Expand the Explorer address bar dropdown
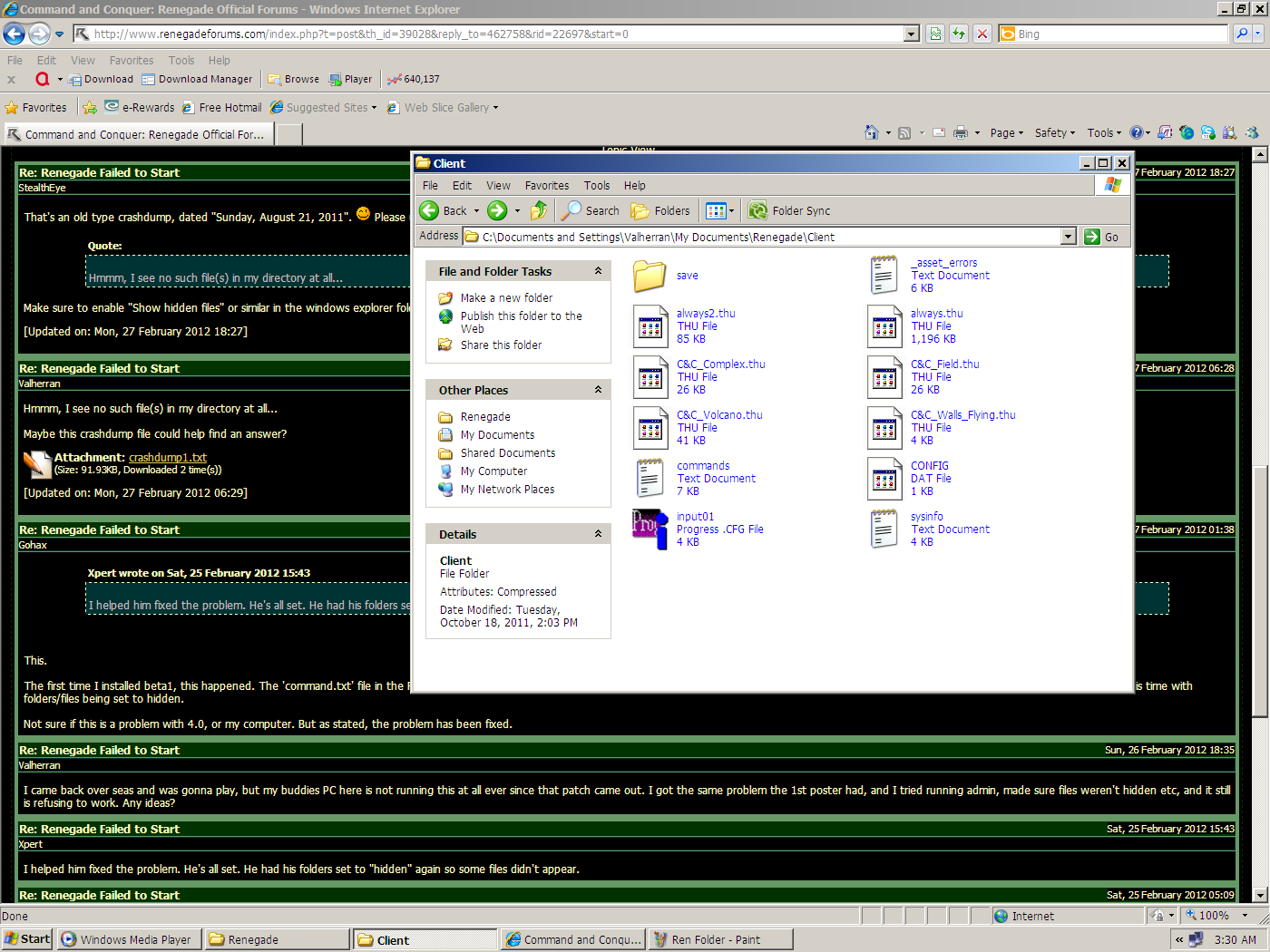The image size is (1270, 952). tap(1068, 237)
